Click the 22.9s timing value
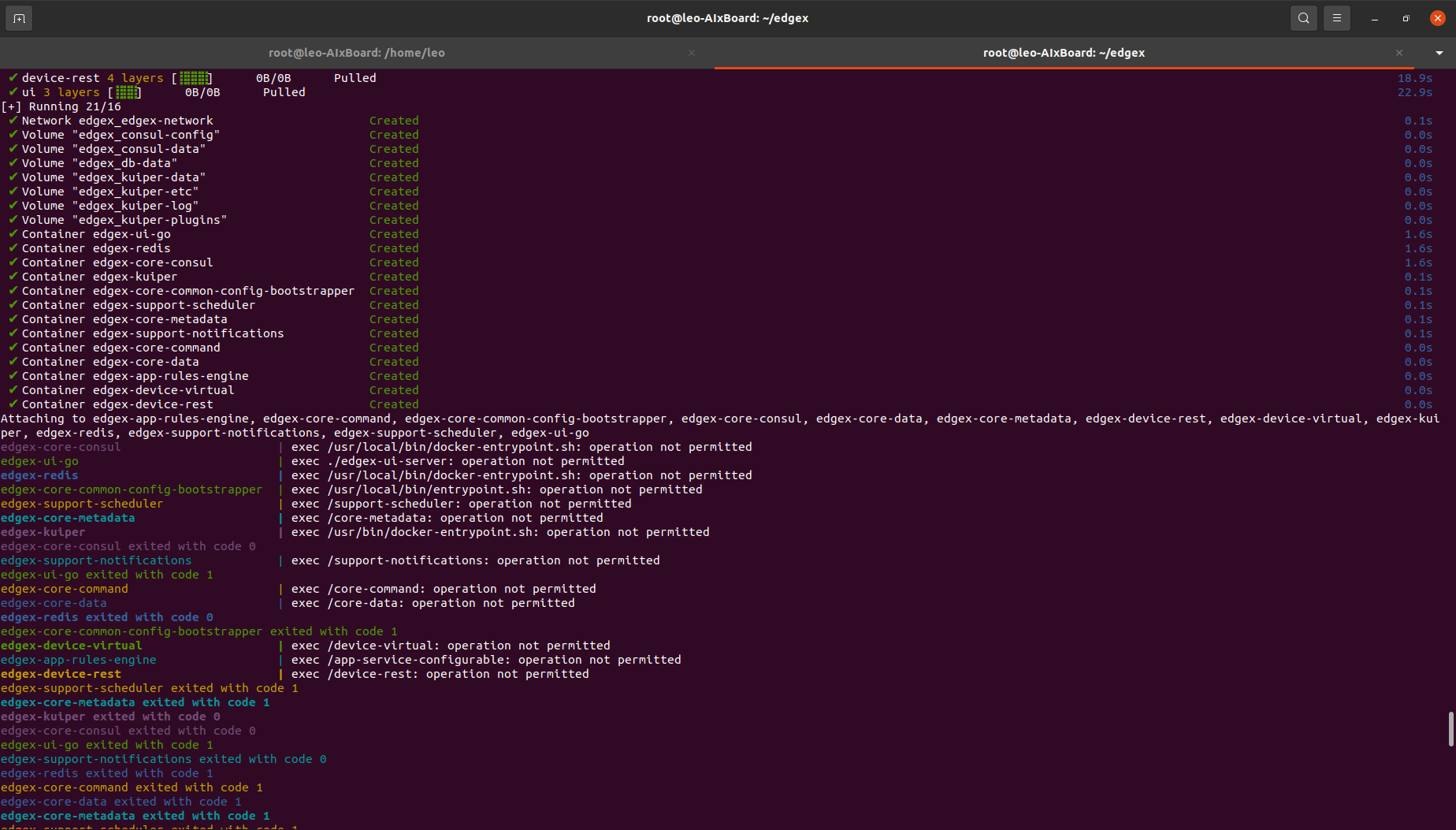The height and width of the screenshot is (830, 1456). 1415,92
